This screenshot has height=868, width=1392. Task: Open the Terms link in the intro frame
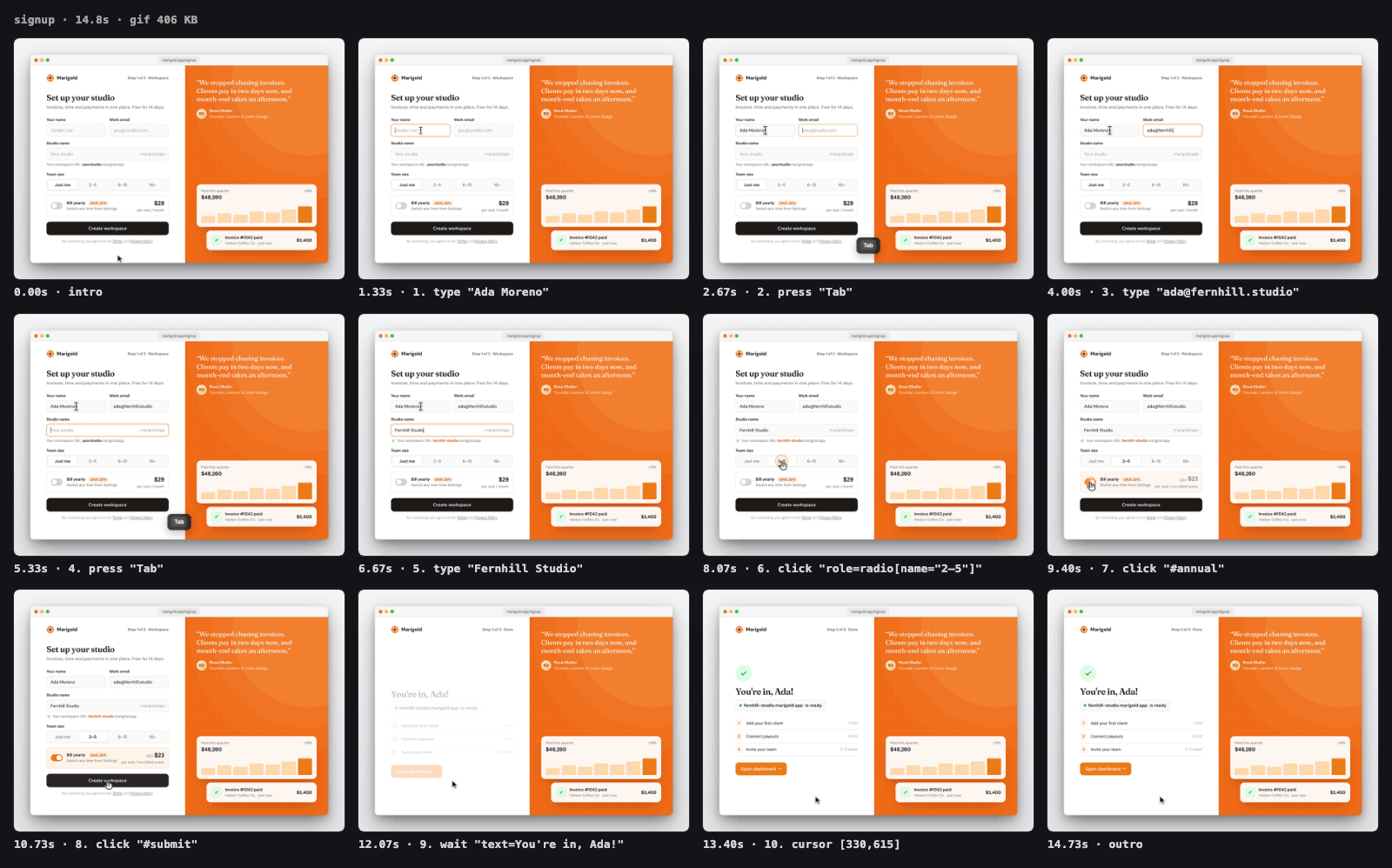coord(117,242)
